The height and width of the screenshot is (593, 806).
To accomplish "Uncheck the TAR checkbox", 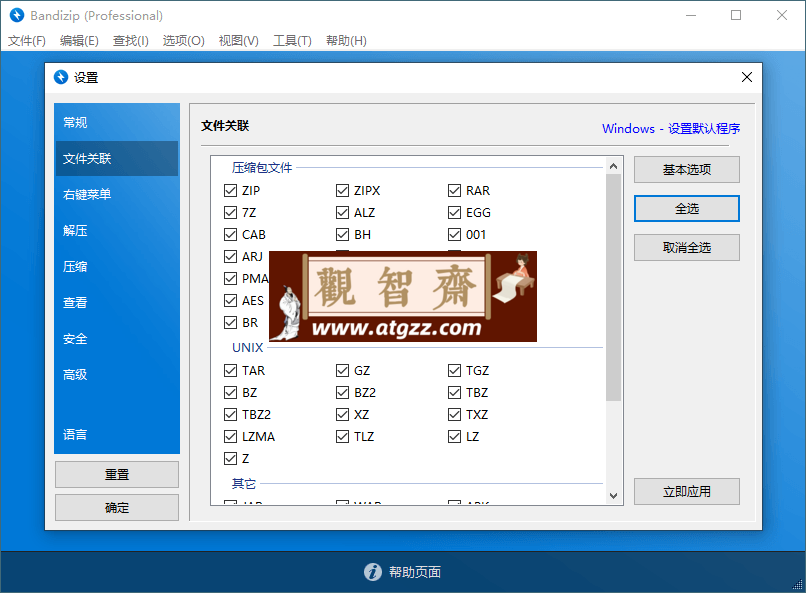I will pos(230,370).
